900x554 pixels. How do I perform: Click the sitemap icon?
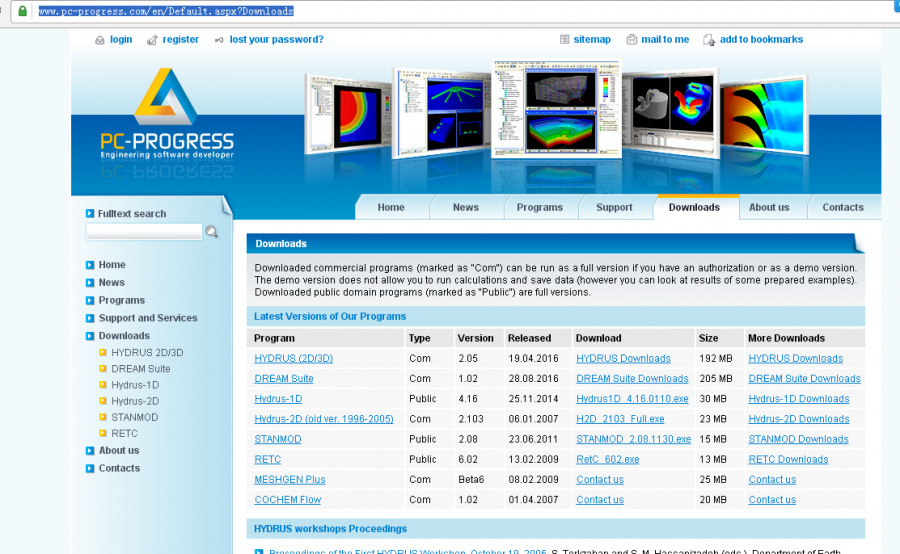[565, 40]
